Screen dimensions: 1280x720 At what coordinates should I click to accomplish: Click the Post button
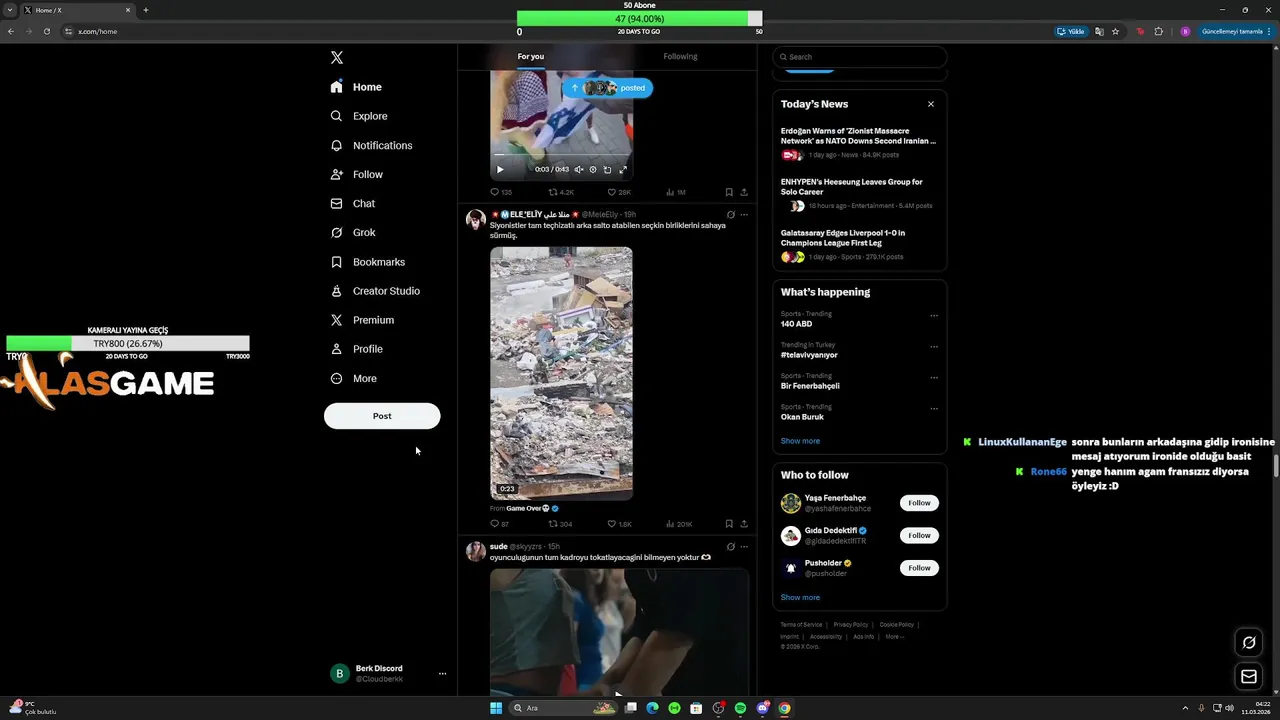pos(382,416)
